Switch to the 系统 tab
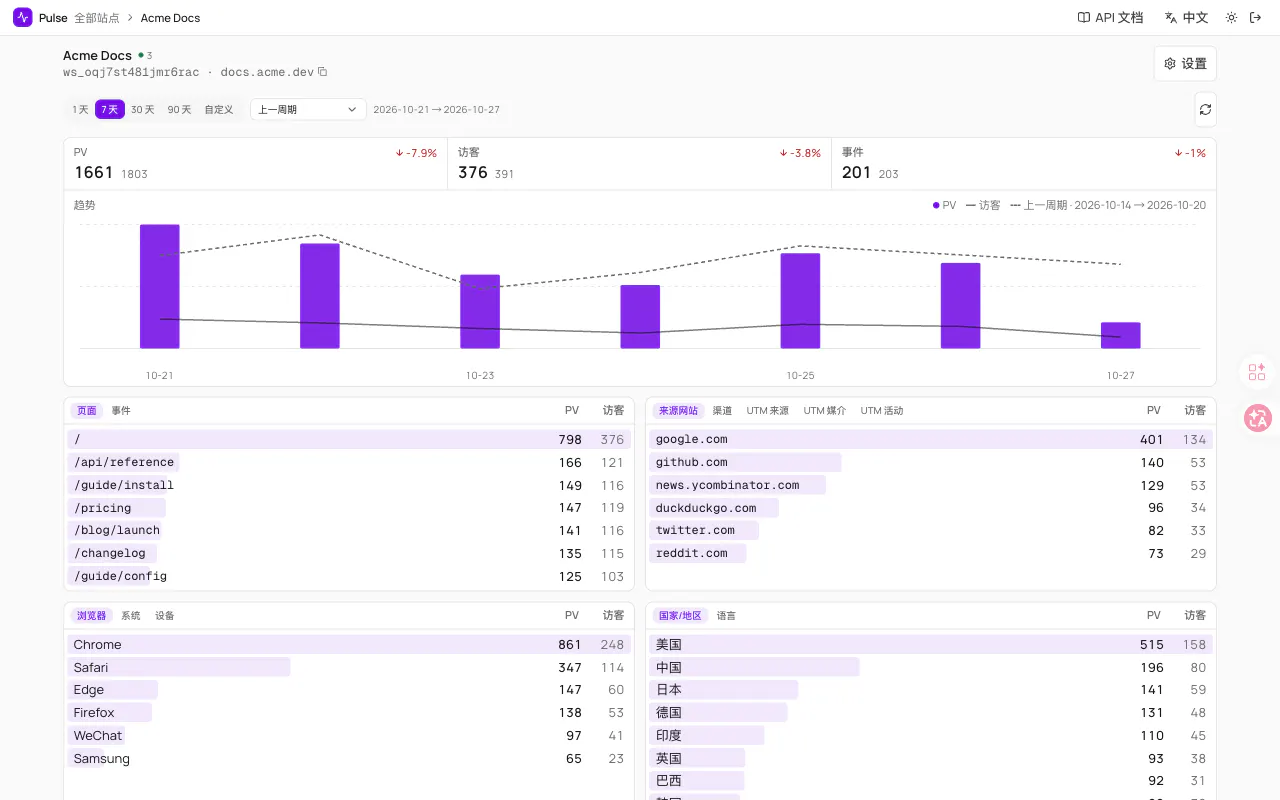Screen dimensions: 1280x800 [131, 615]
